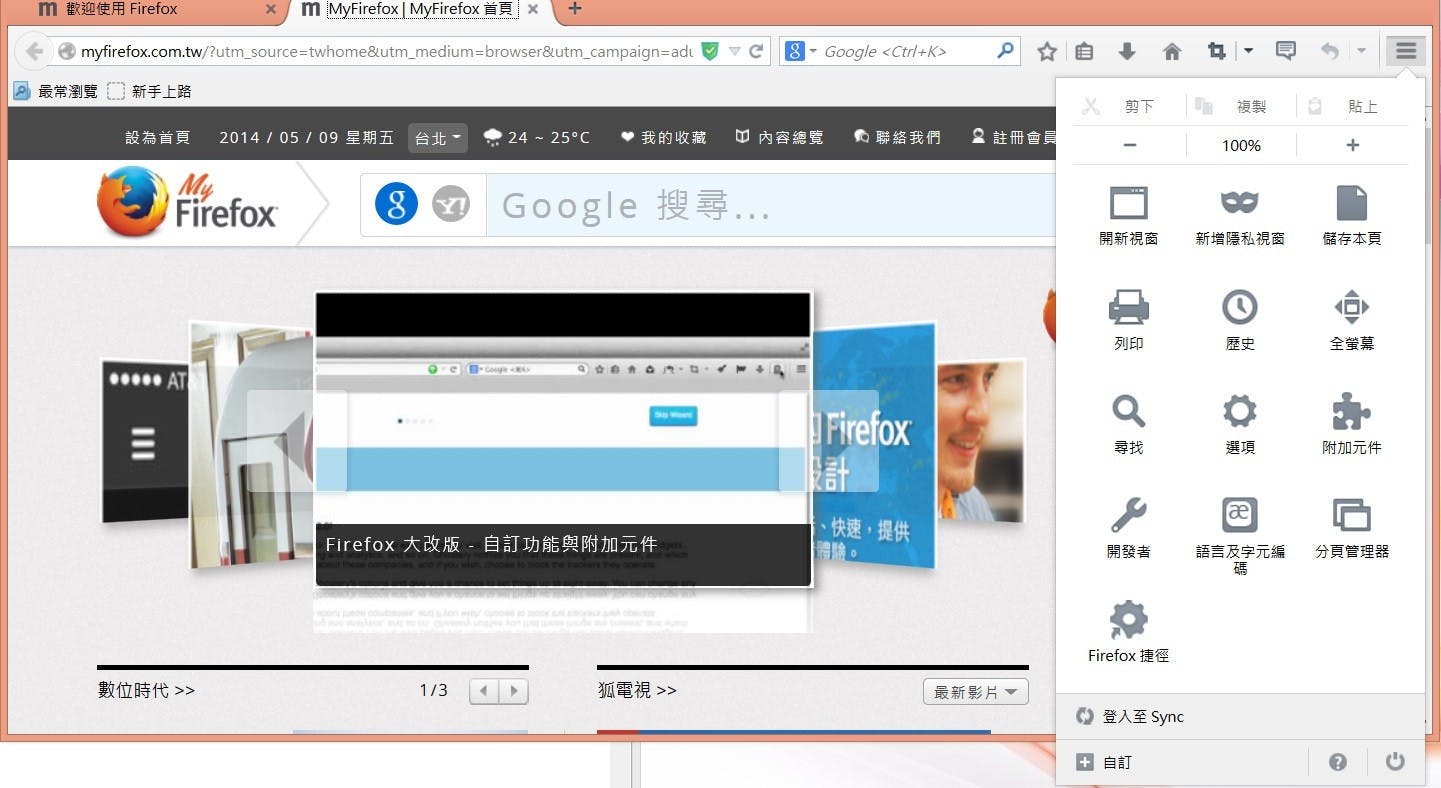
Task: Open the 最新影片 dropdown
Action: point(975,692)
